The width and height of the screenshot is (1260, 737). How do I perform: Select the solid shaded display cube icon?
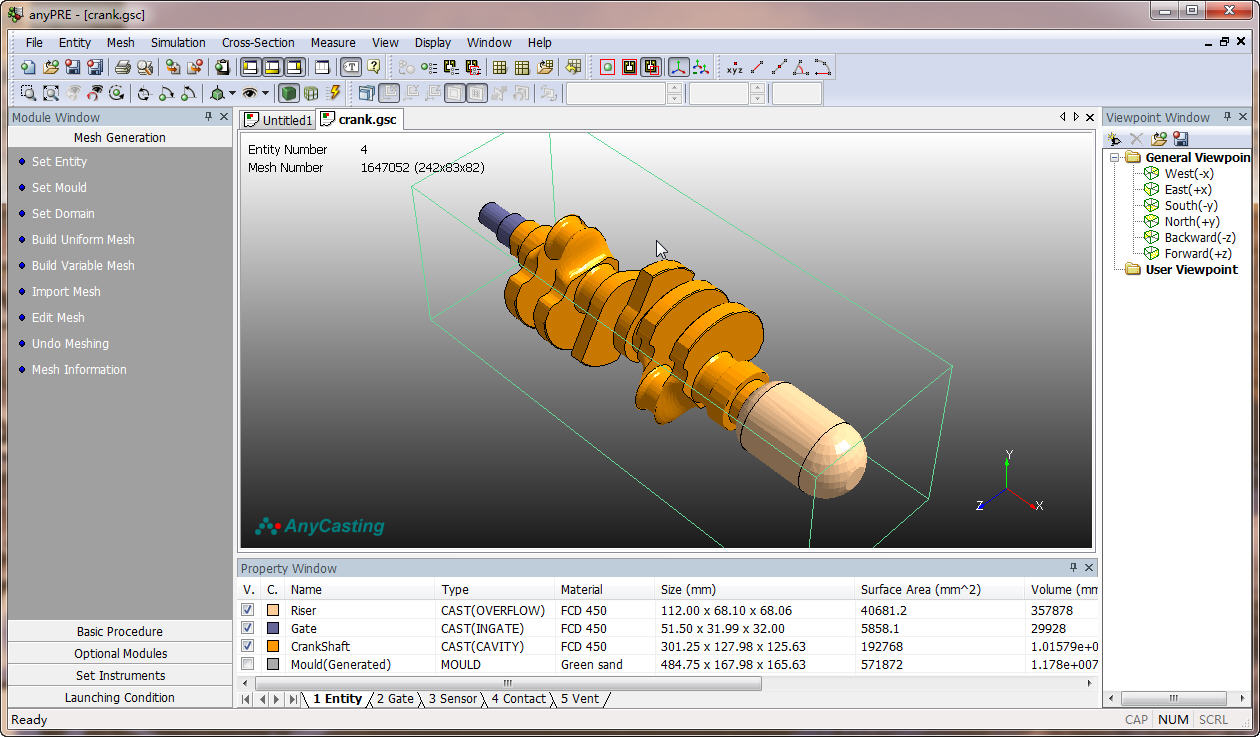pyautogui.click(x=289, y=93)
